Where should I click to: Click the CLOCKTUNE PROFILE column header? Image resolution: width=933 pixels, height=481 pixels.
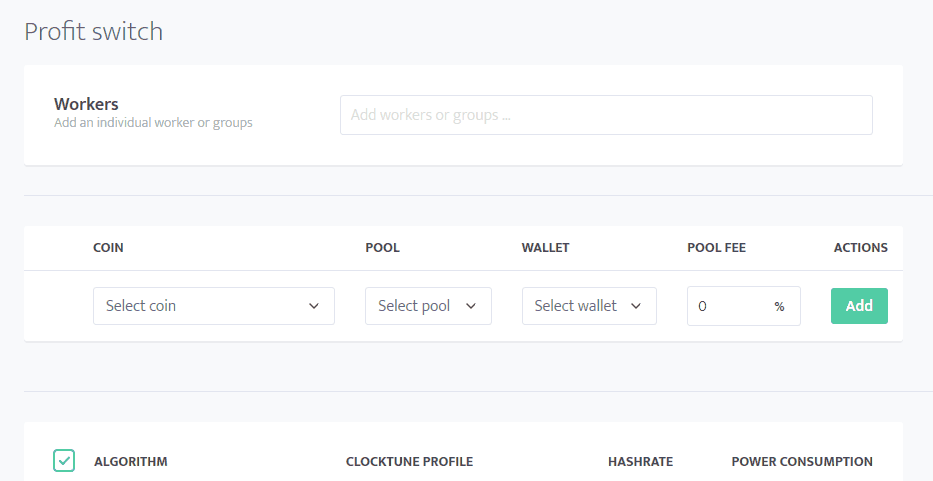click(409, 461)
